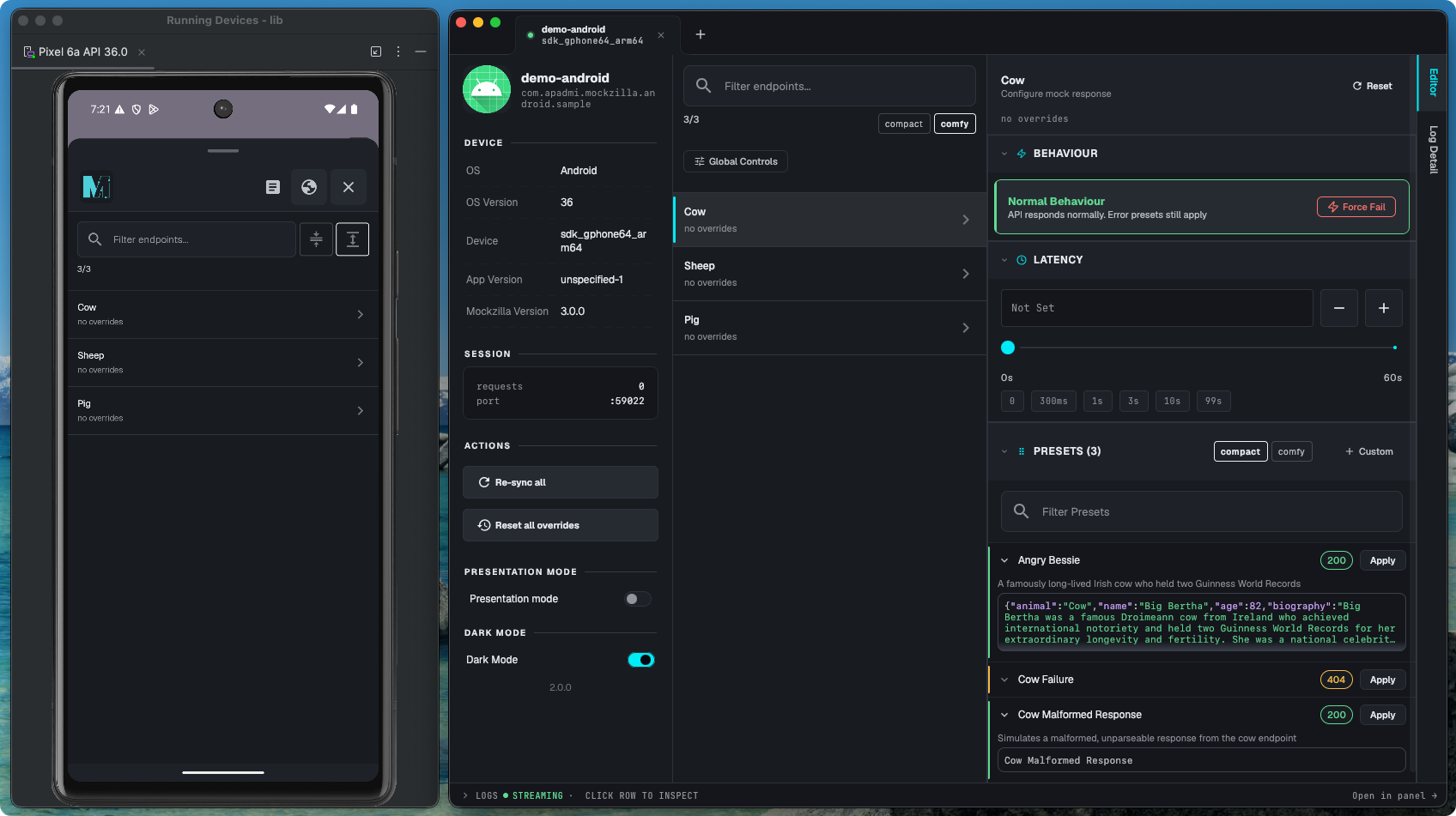Click Re-sync all

pos(561,482)
